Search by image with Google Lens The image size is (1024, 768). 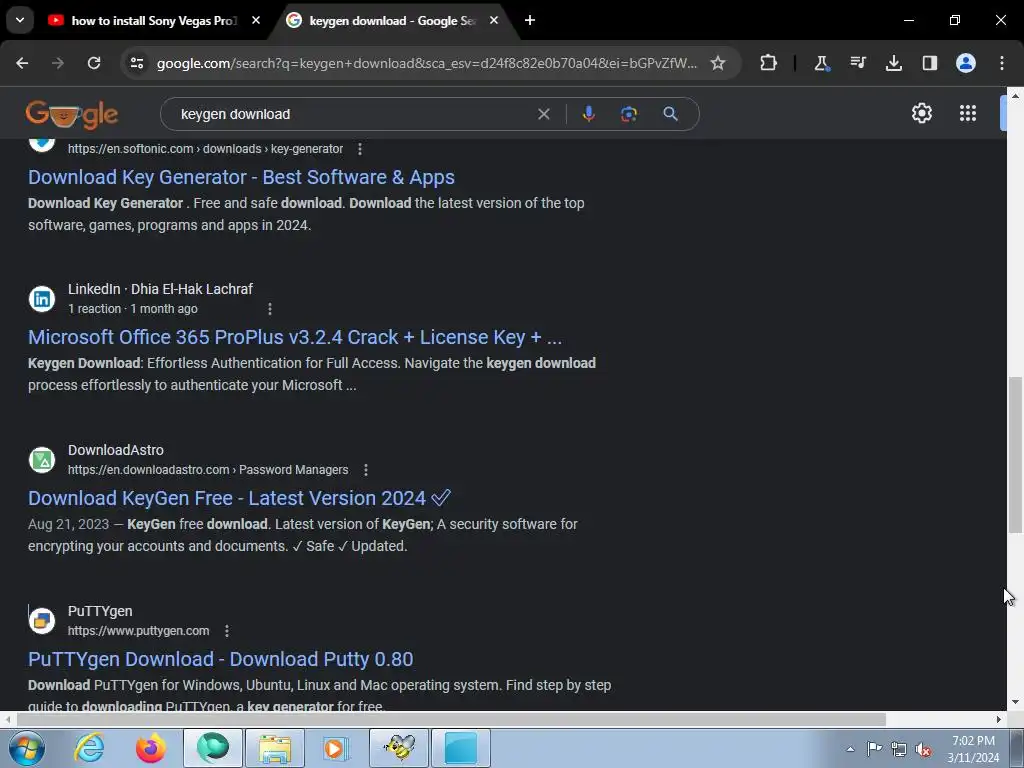(x=629, y=114)
